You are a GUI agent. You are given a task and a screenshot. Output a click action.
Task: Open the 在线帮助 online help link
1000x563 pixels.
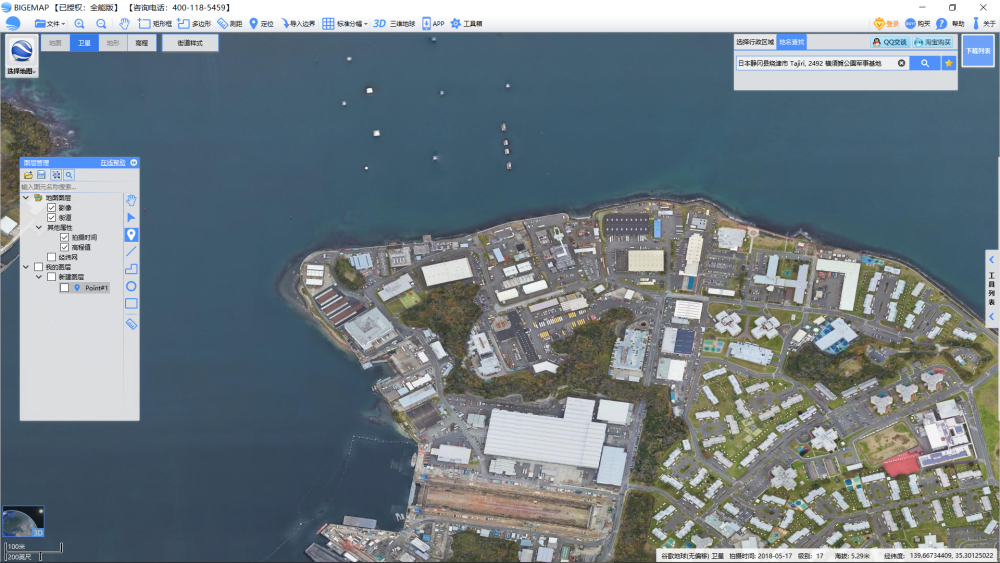(x=112, y=162)
